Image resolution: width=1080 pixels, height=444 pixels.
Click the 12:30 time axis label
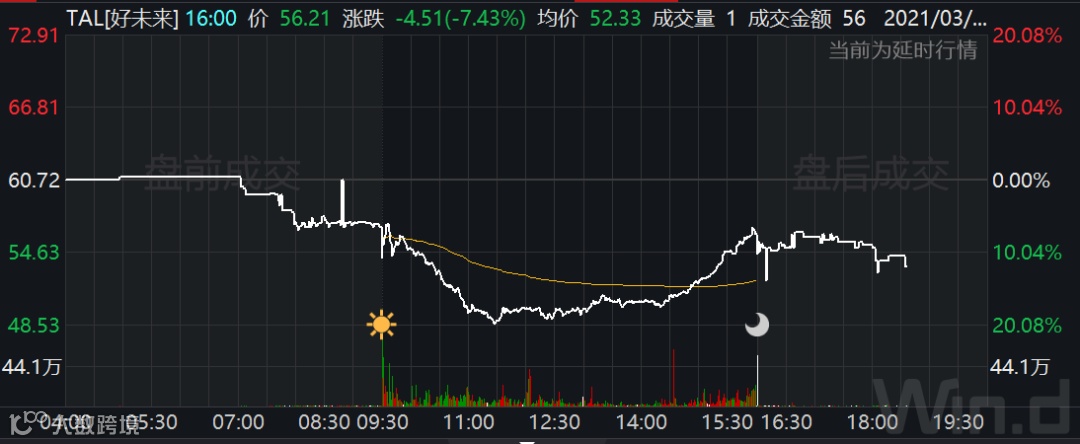click(556, 422)
